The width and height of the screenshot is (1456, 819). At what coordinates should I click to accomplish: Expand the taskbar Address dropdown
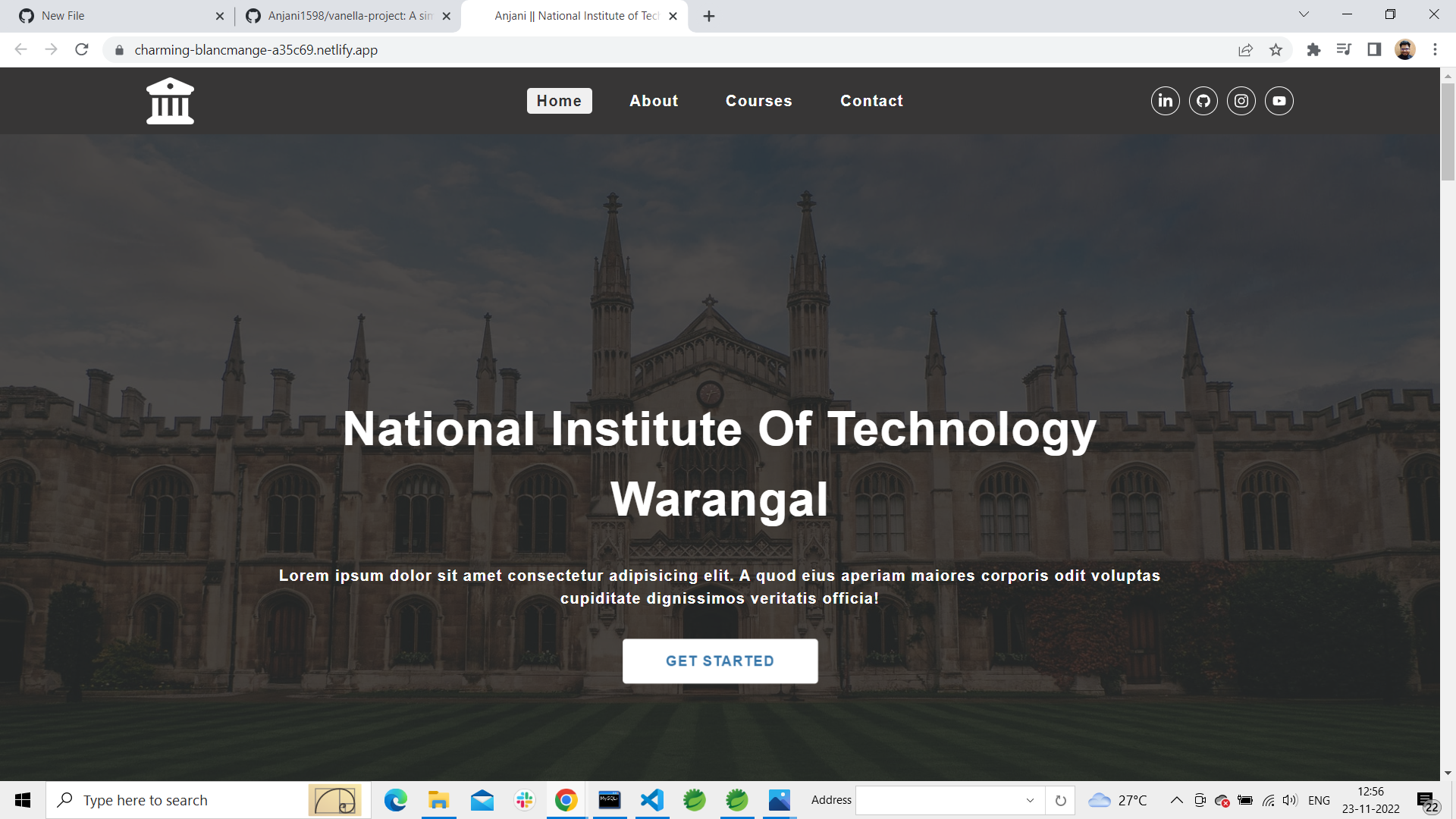click(x=1030, y=800)
